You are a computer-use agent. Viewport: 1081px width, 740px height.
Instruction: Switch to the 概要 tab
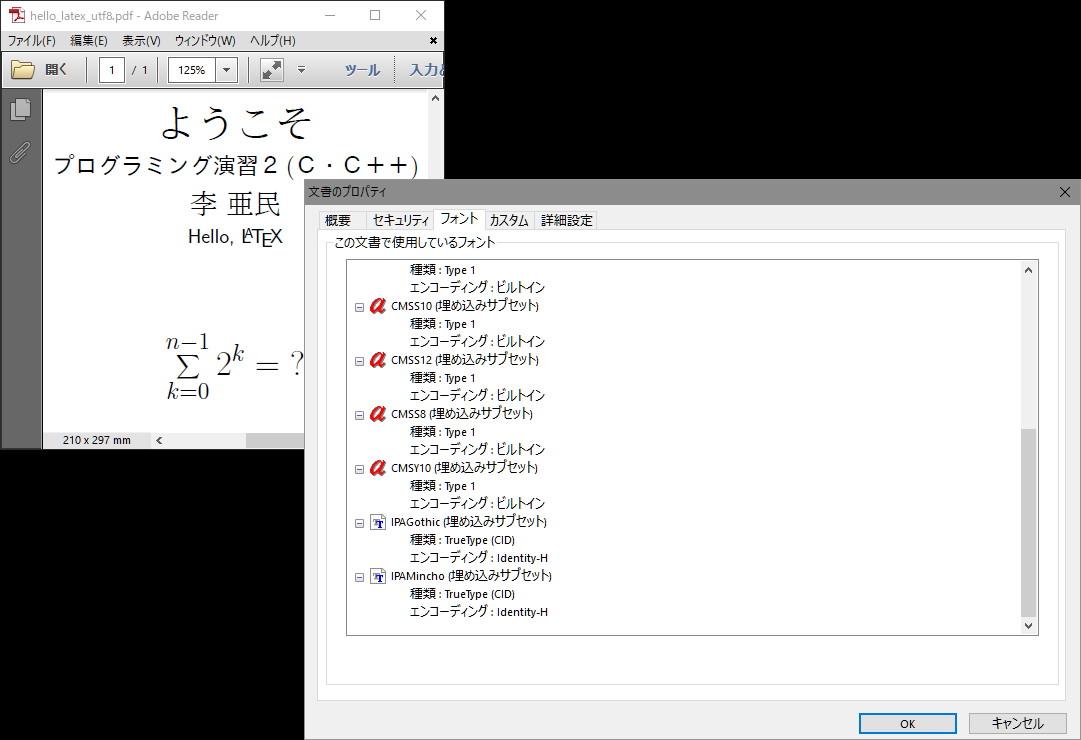click(x=338, y=220)
